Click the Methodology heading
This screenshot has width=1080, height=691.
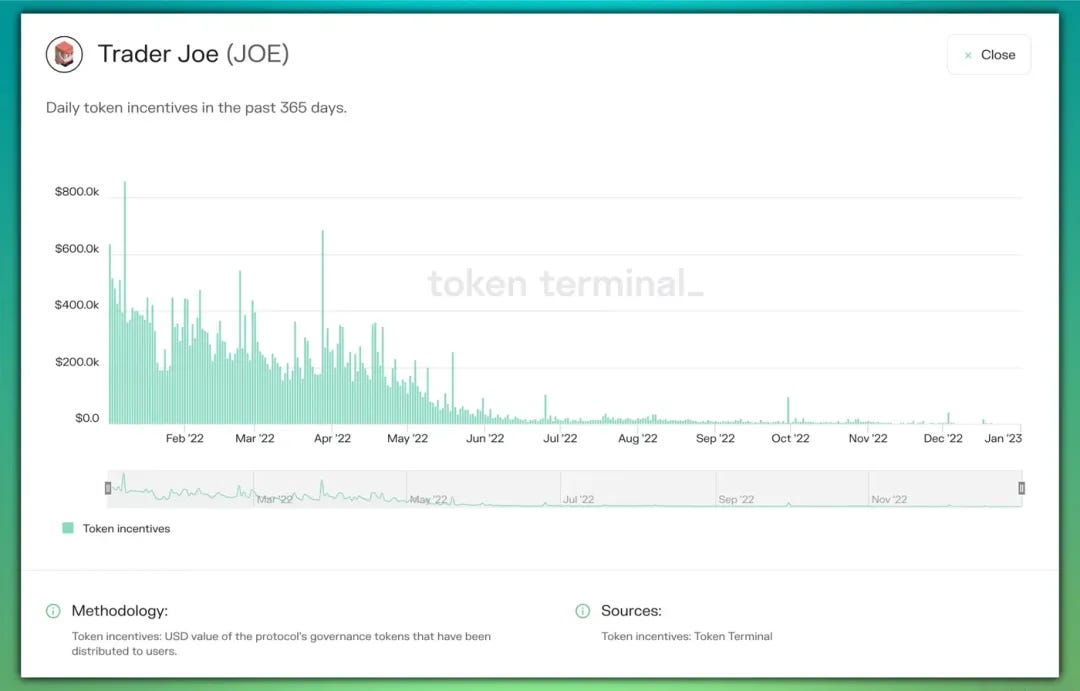(120, 611)
